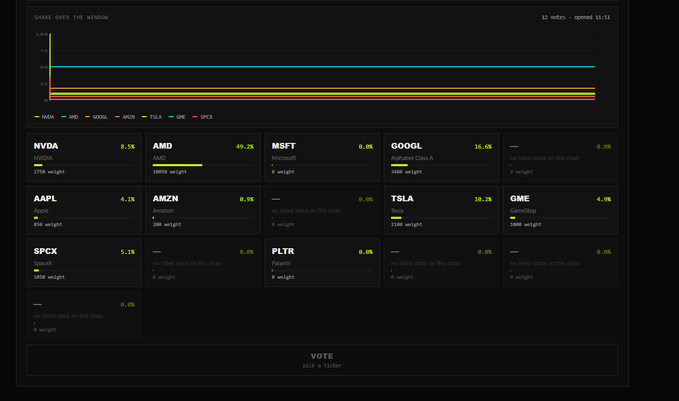Click the 8.5% share on NVDA
The height and width of the screenshot is (401, 679).
coord(127,147)
